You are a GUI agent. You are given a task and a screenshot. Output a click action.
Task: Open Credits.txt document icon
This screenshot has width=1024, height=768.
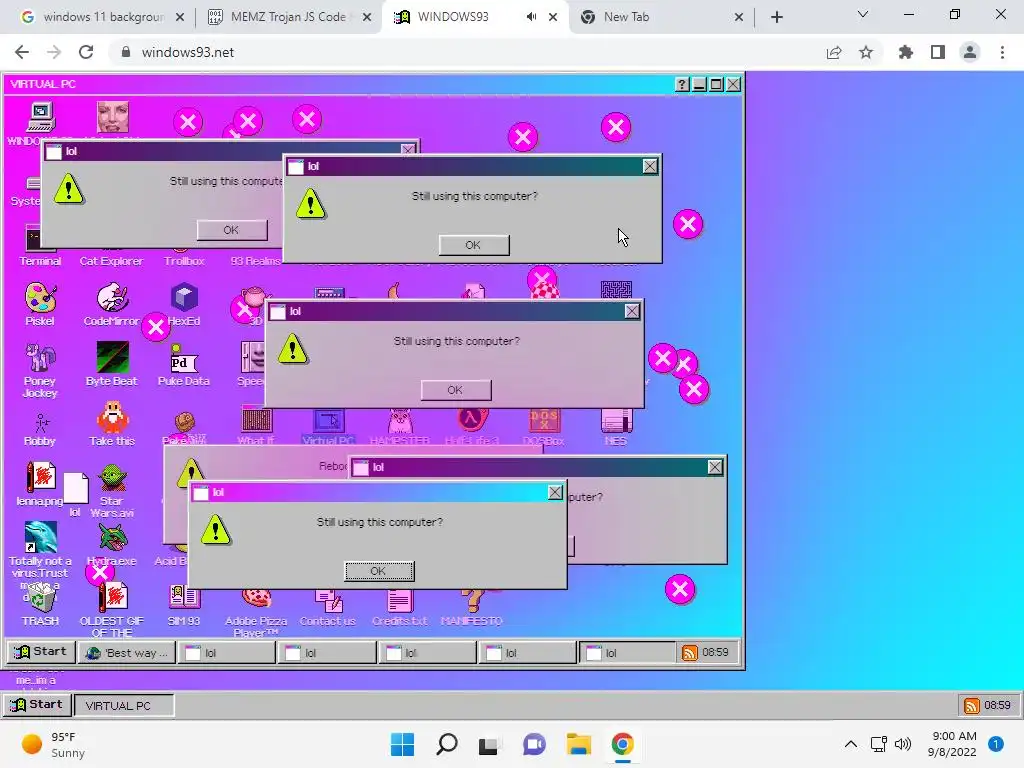[399, 607]
